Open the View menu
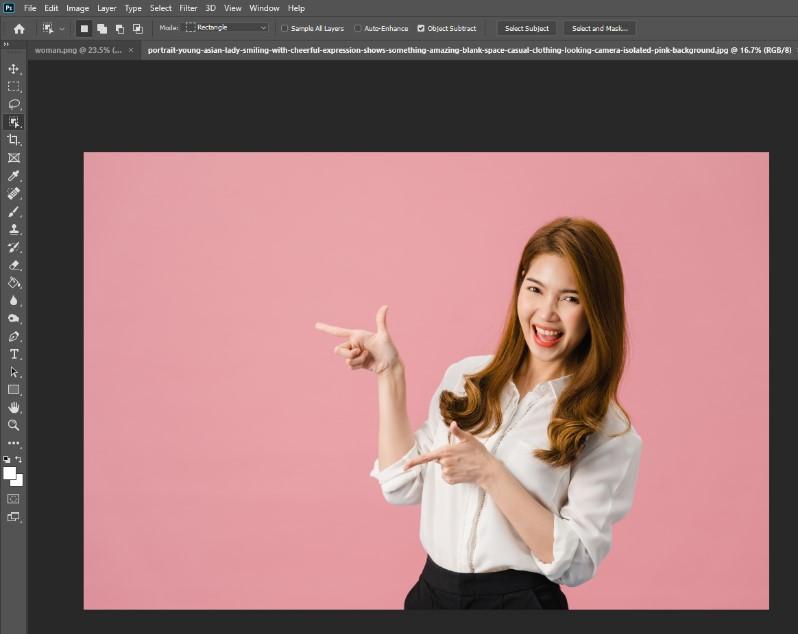The width and height of the screenshot is (798, 634). coord(233,8)
